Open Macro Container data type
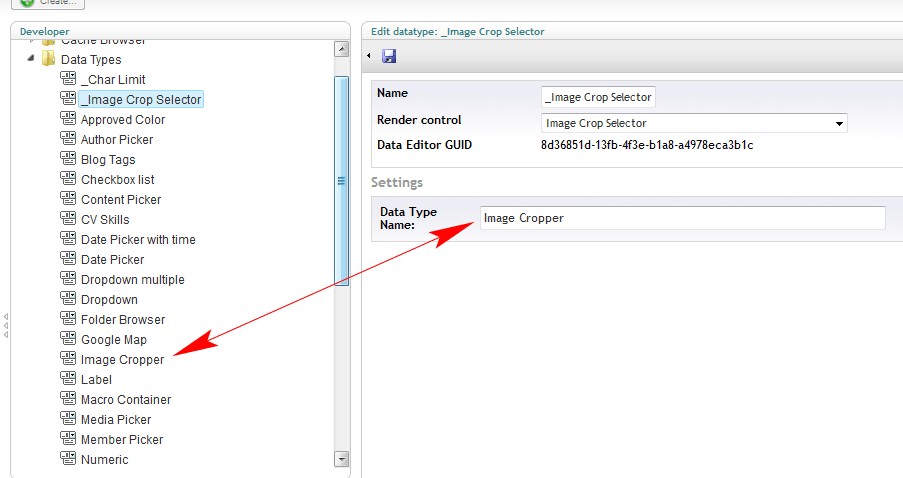Screen dimensions: 903x478 pyautogui.click(x=126, y=400)
